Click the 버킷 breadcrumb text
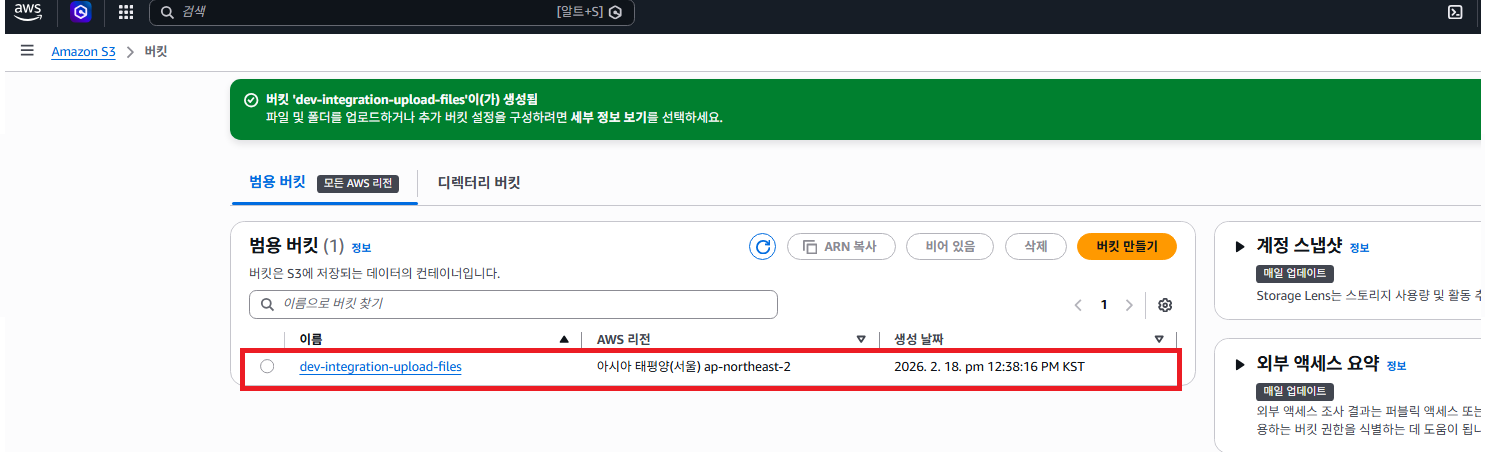The image size is (1485, 452). [156, 51]
